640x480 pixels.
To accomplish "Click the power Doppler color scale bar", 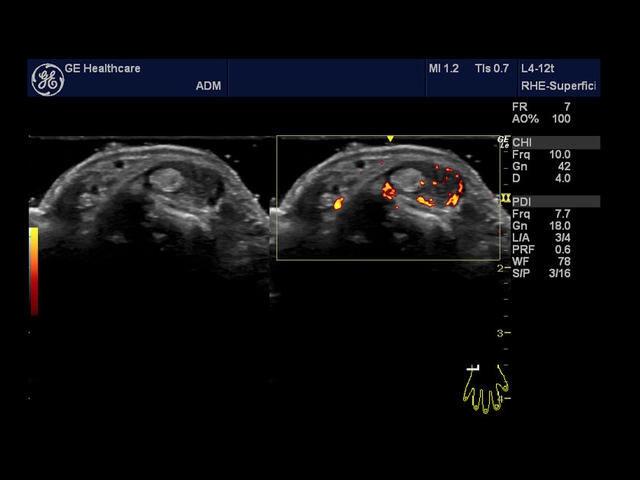I will 34,270.
